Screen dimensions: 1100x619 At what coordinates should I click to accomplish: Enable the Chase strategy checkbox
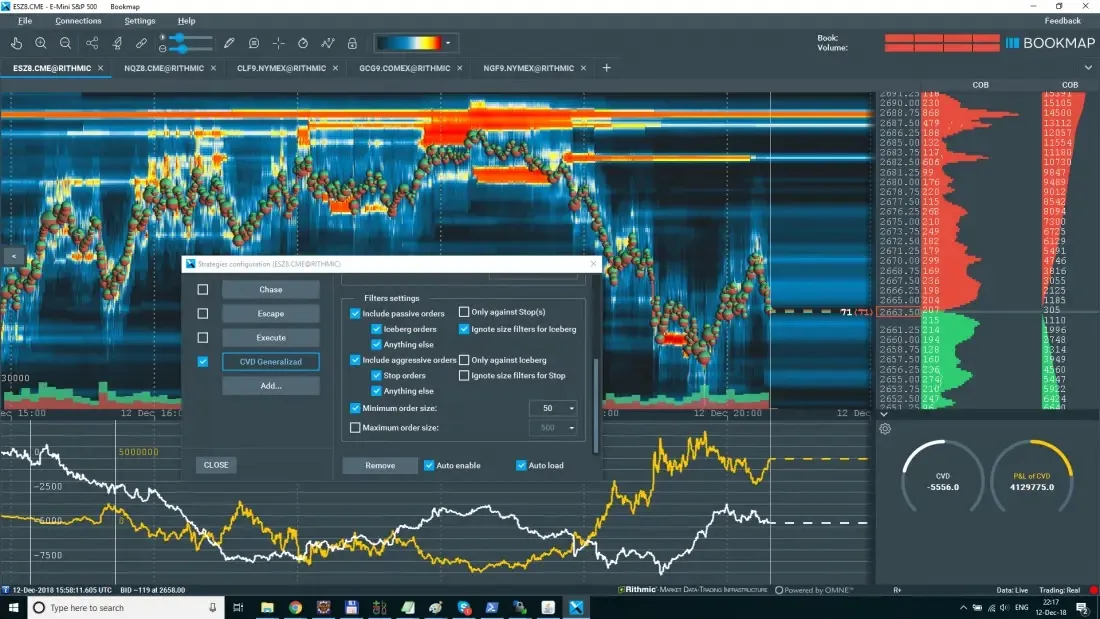[203, 290]
